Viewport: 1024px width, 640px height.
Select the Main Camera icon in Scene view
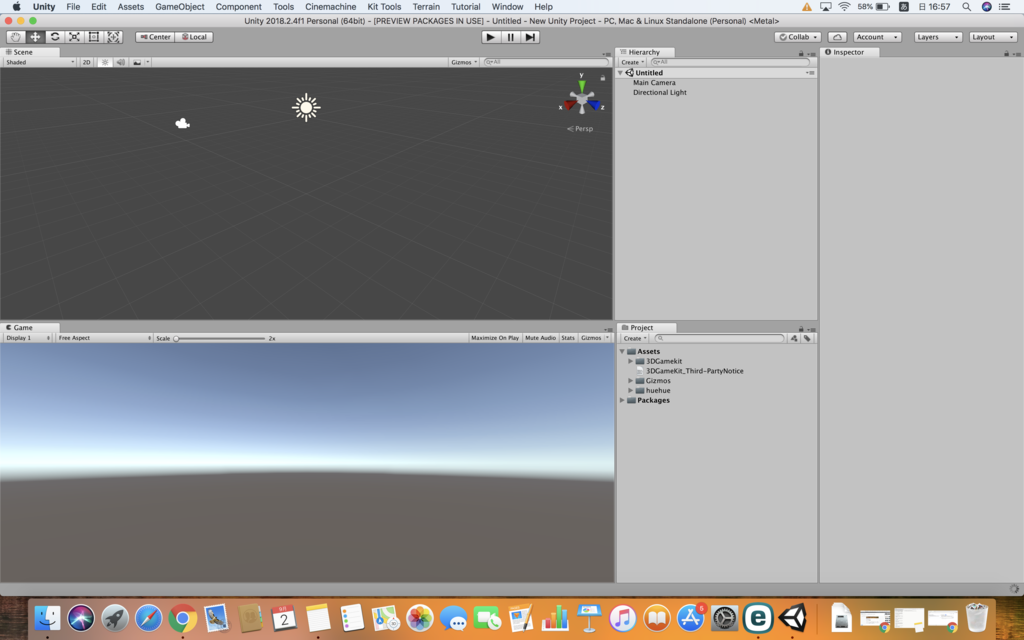point(182,123)
